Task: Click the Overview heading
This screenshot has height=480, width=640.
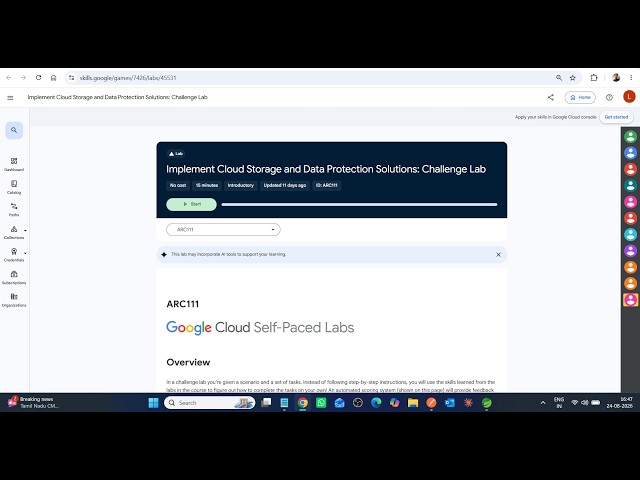Action: (188, 362)
